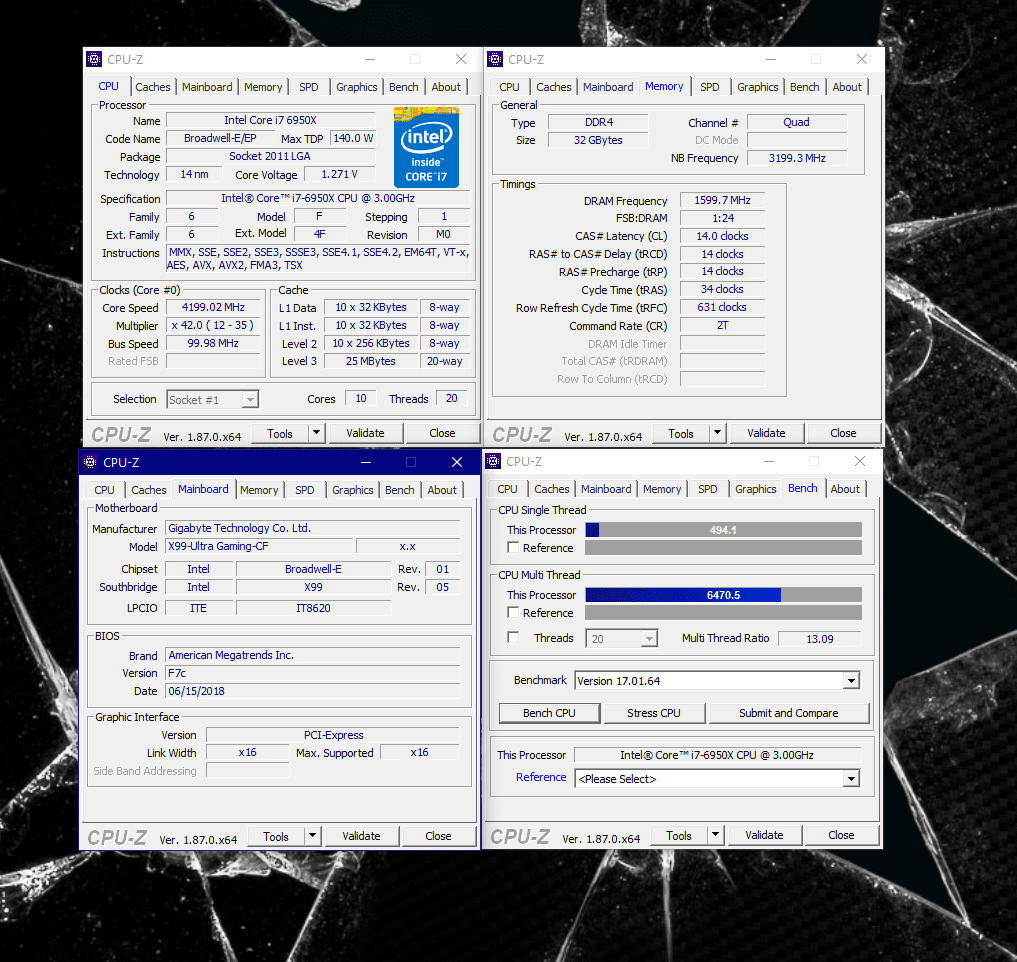Click the Stress CPU button
Screen dimensions: 1017x962
(654, 713)
